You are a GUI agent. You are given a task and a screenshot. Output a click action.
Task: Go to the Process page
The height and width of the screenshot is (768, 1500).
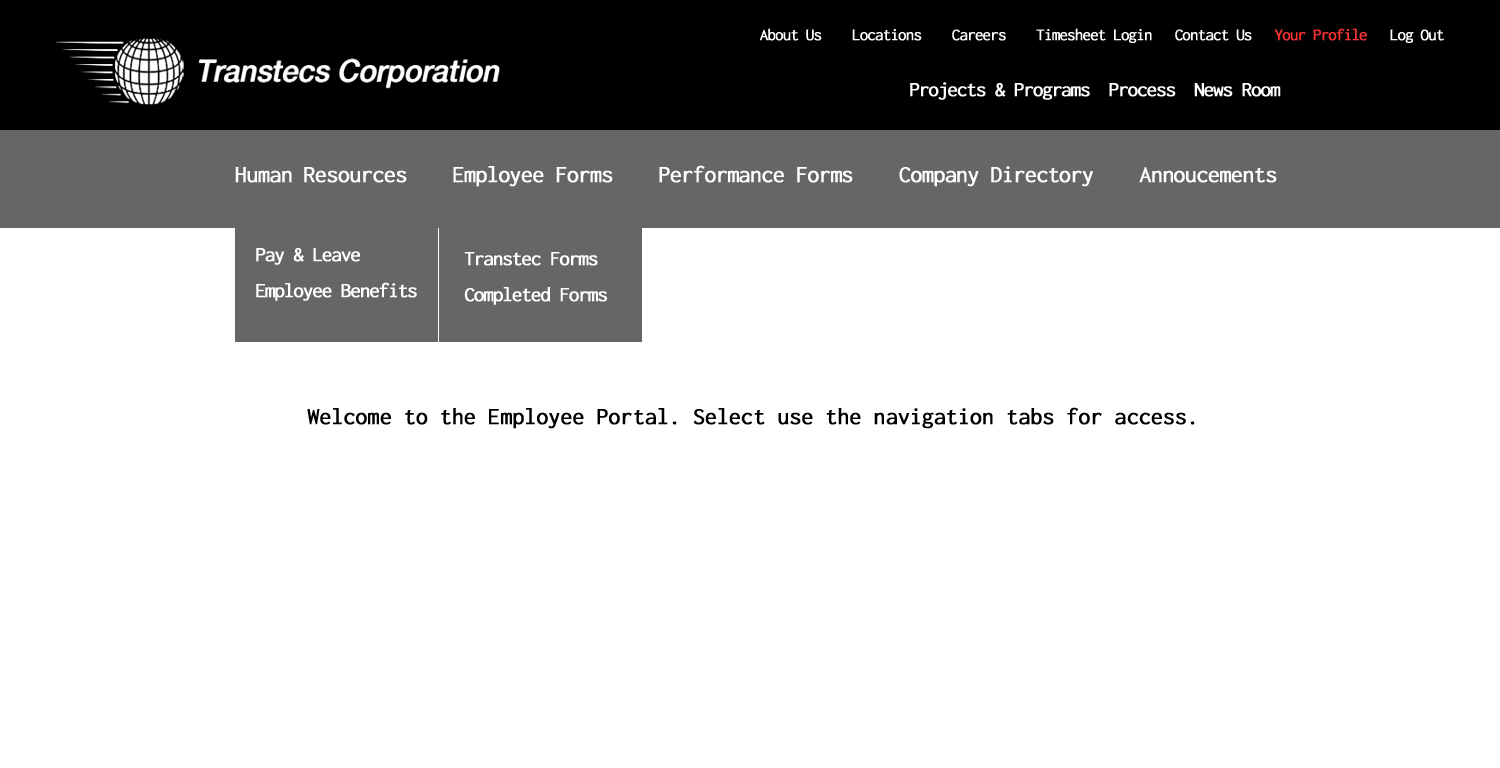tap(1141, 90)
